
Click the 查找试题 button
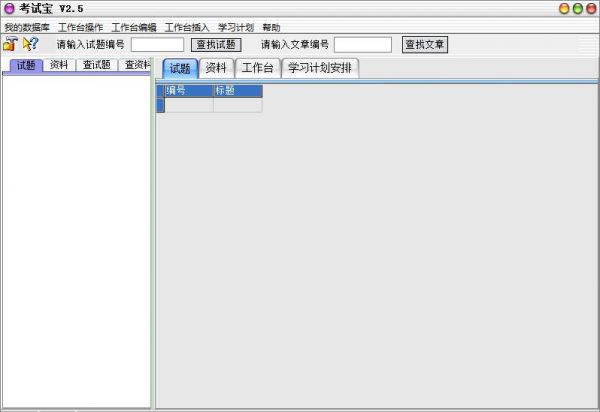tap(216, 44)
